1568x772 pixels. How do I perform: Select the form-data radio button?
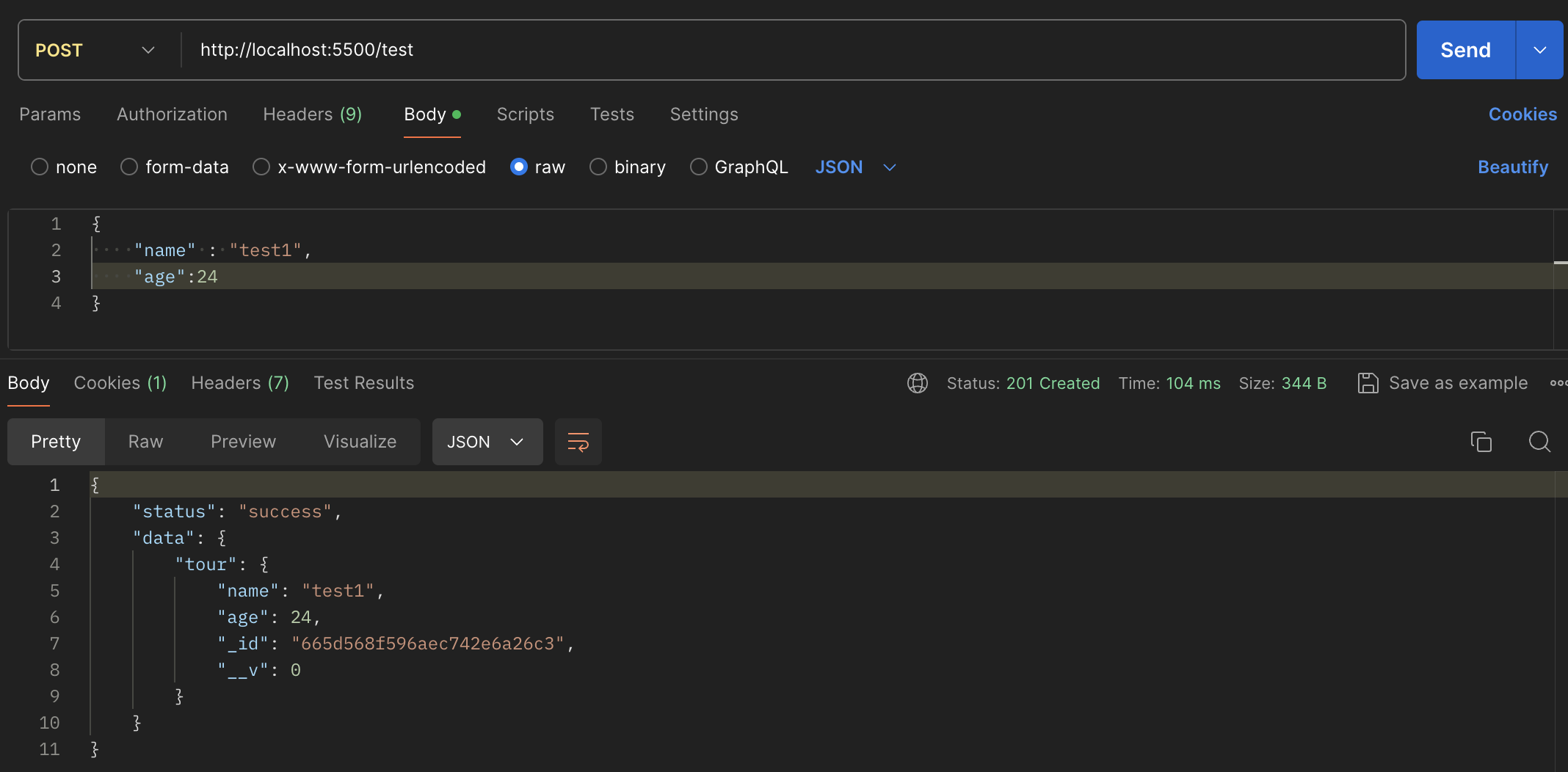129,167
